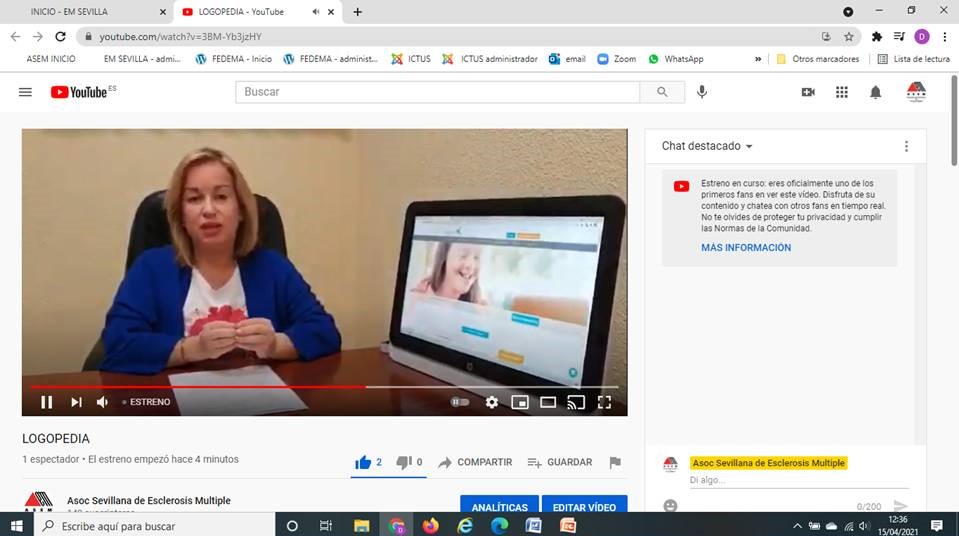Open the ICTUS administrador bookmark
The image size is (959, 536).
(x=490, y=59)
